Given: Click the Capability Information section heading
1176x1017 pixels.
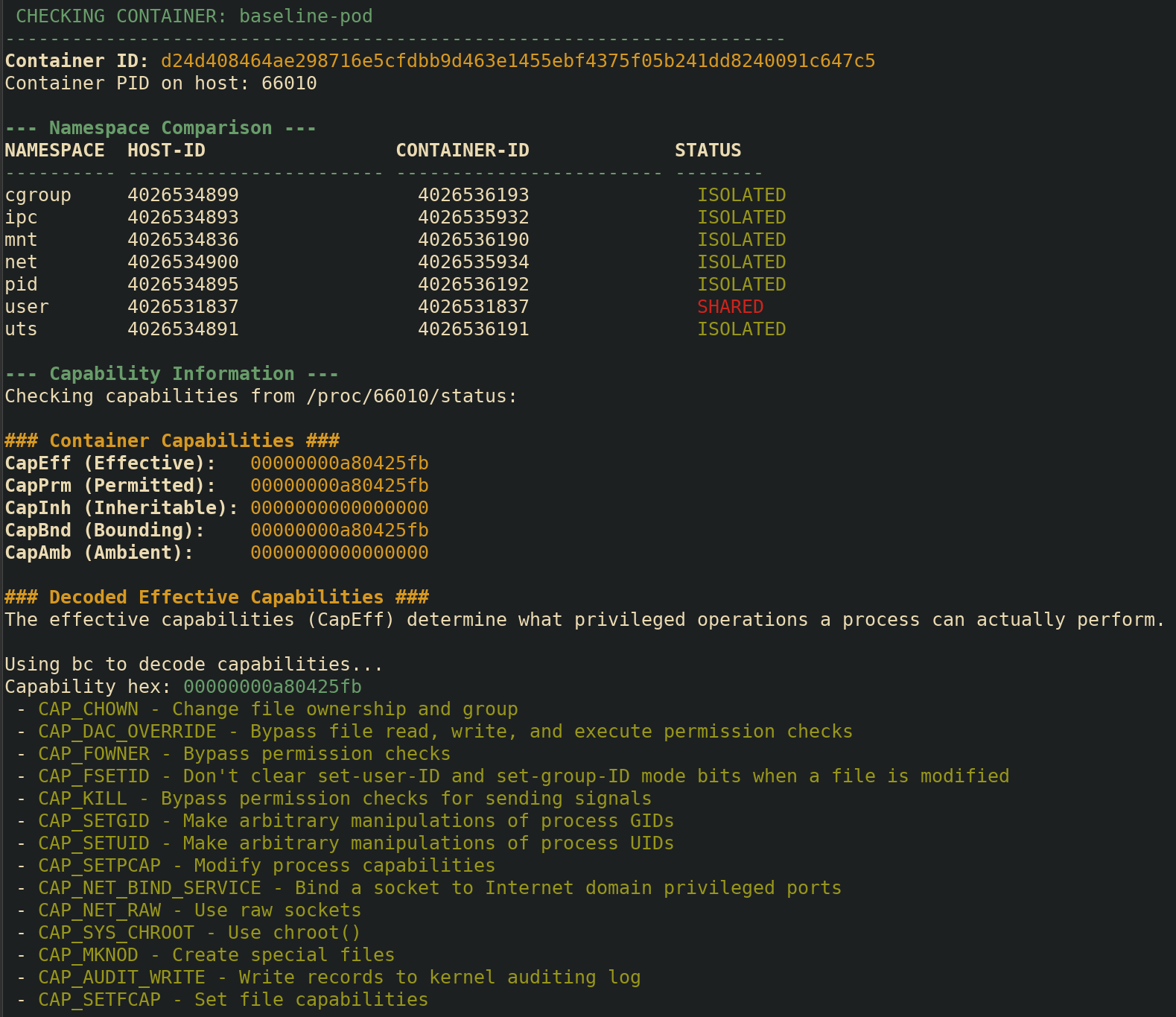Looking at the screenshot, I should pos(171,374).
